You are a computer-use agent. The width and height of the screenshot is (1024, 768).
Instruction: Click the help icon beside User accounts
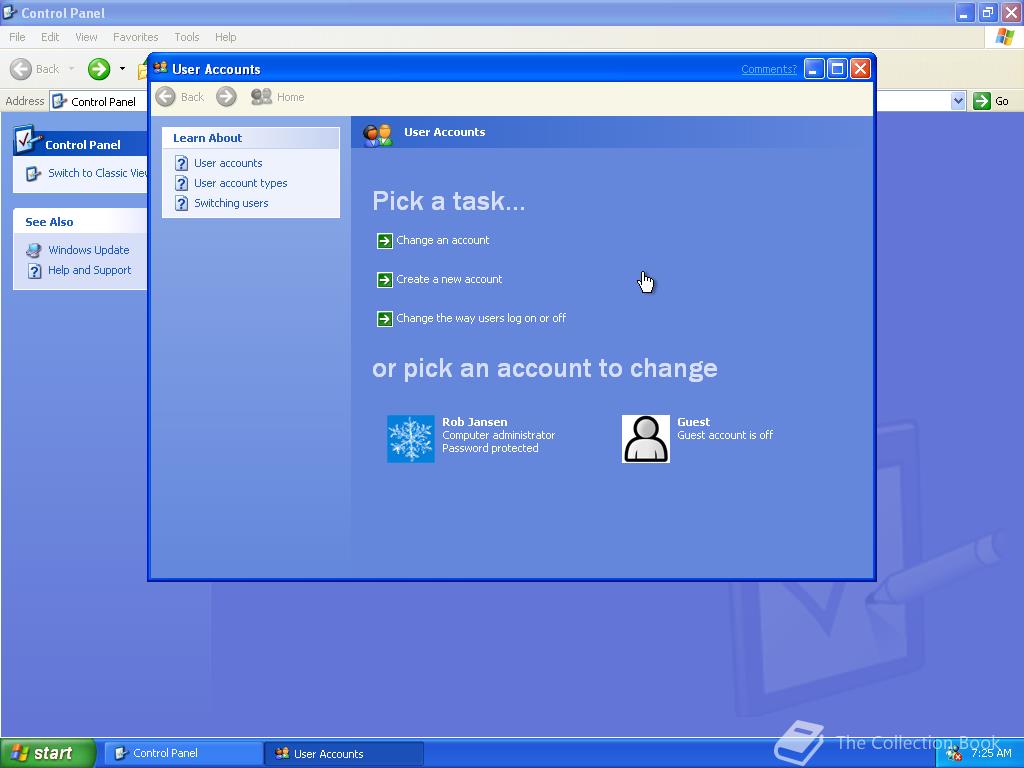click(182, 163)
